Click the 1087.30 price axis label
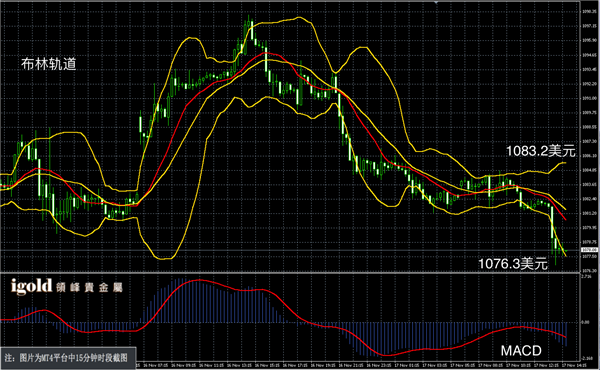This screenshot has width=600, height=370. point(589,142)
